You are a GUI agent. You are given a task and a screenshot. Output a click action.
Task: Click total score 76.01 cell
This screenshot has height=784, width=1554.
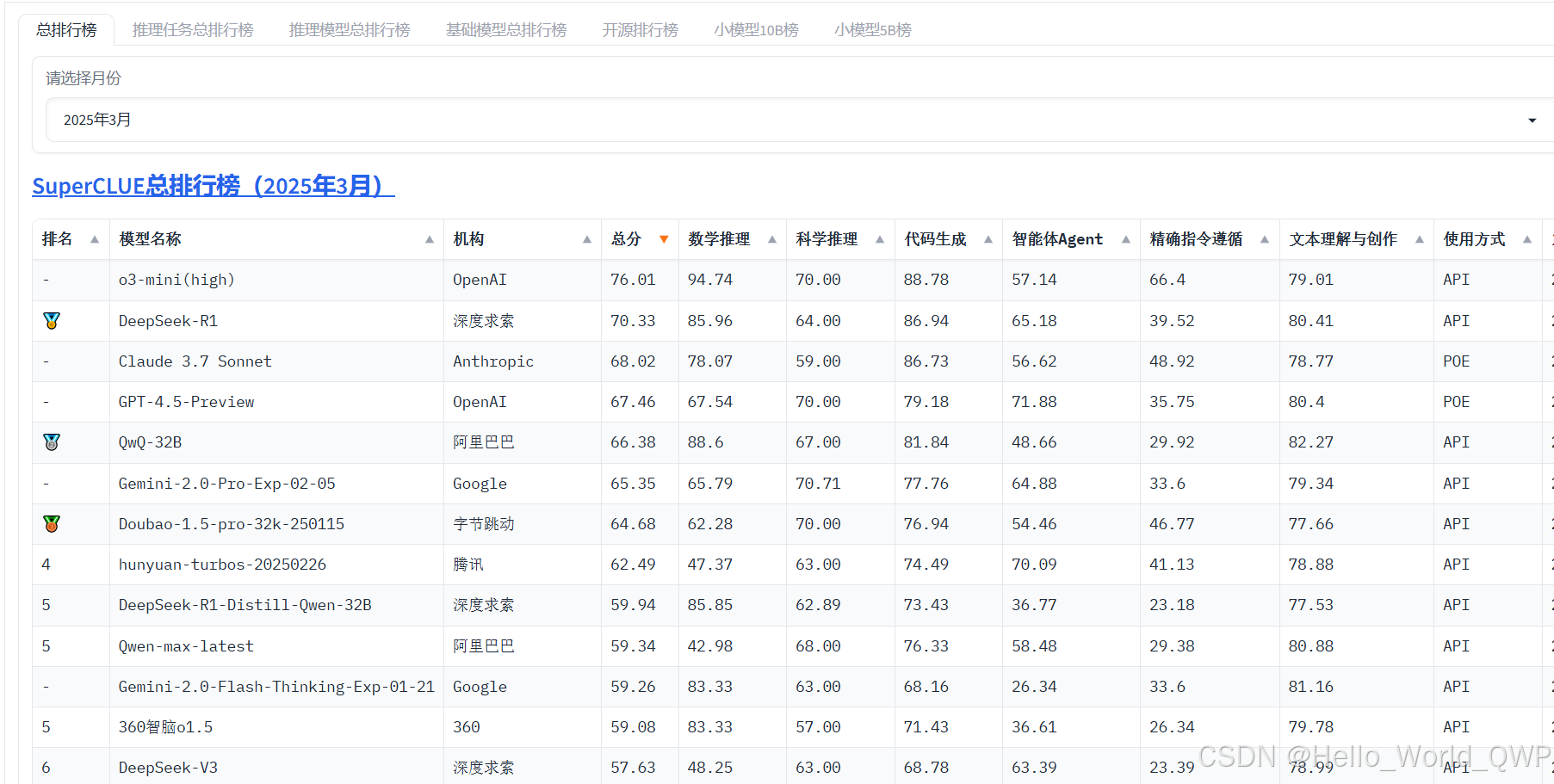click(640, 280)
